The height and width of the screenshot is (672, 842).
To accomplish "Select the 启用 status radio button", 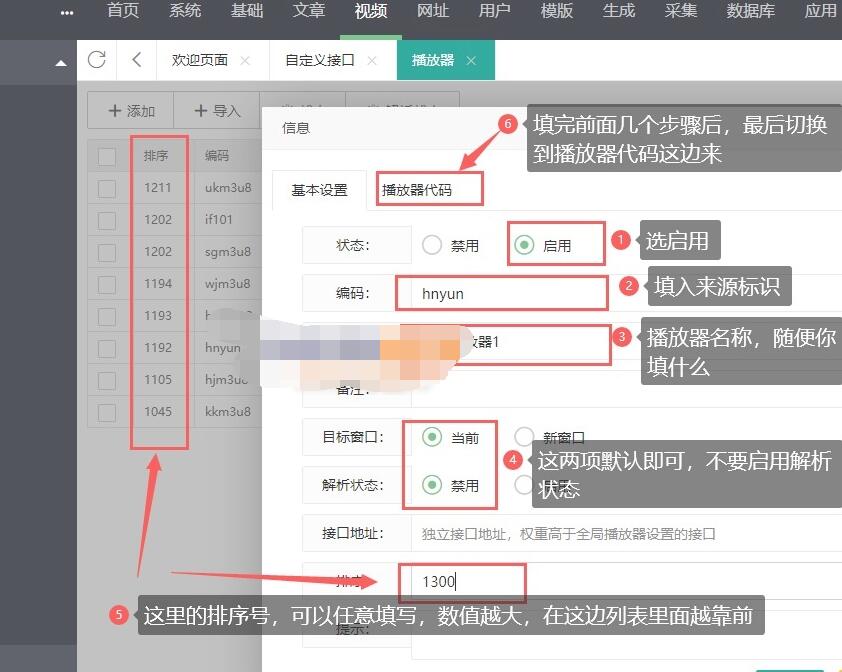I will (x=523, y=245).
